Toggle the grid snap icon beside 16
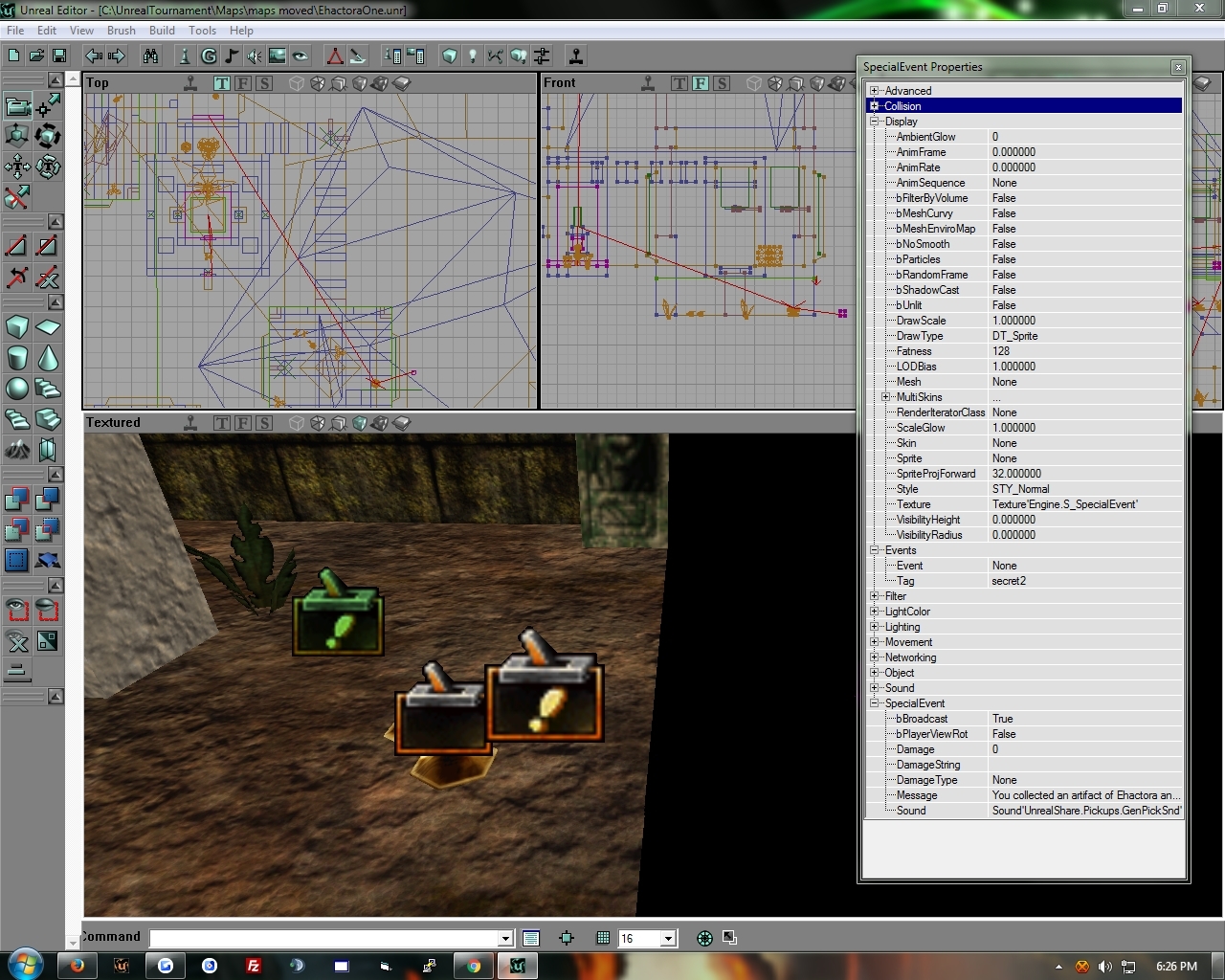1225x980 pixels. click(603, 938)
